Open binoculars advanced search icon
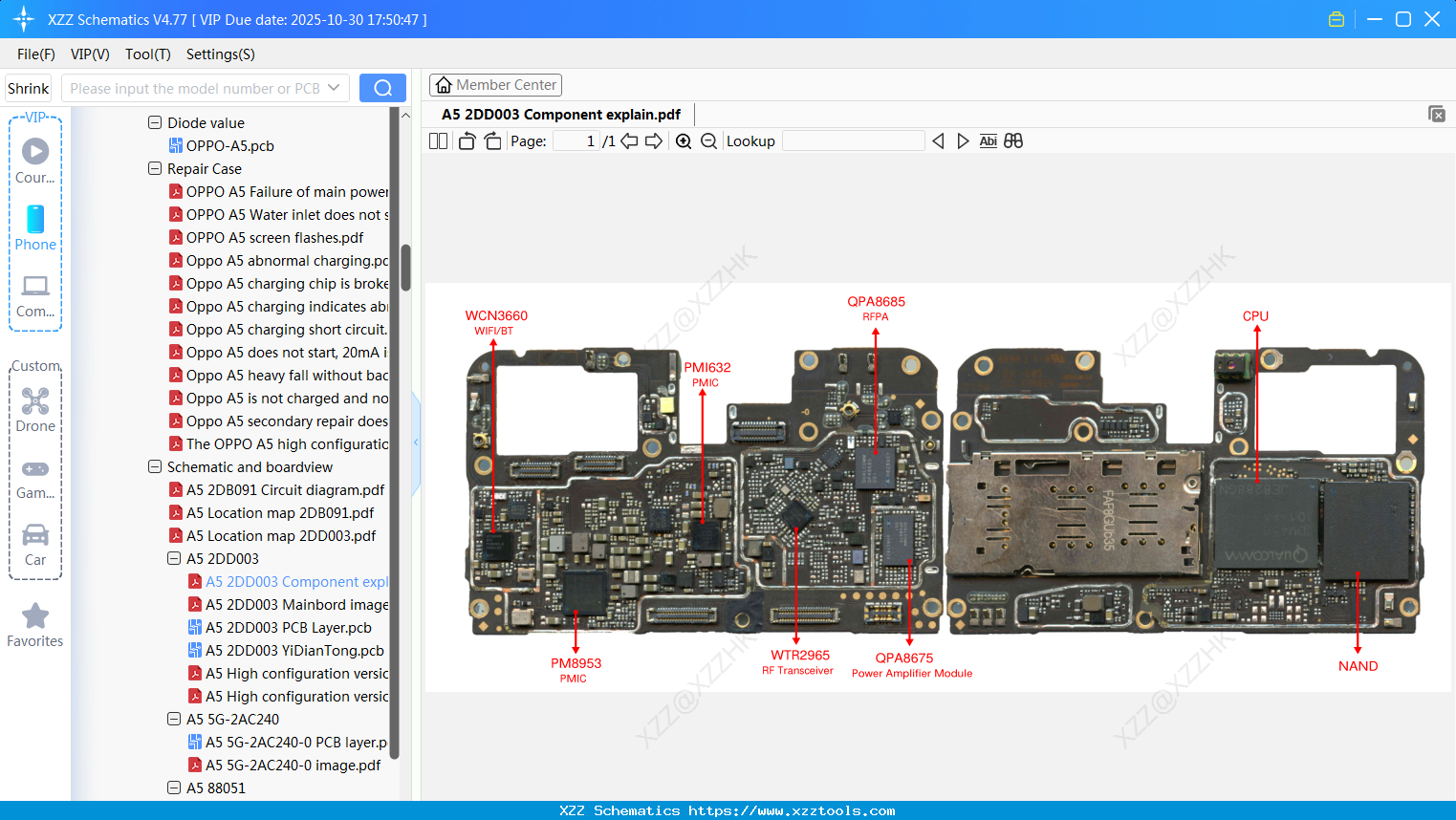 click(x=1012, y=140)
